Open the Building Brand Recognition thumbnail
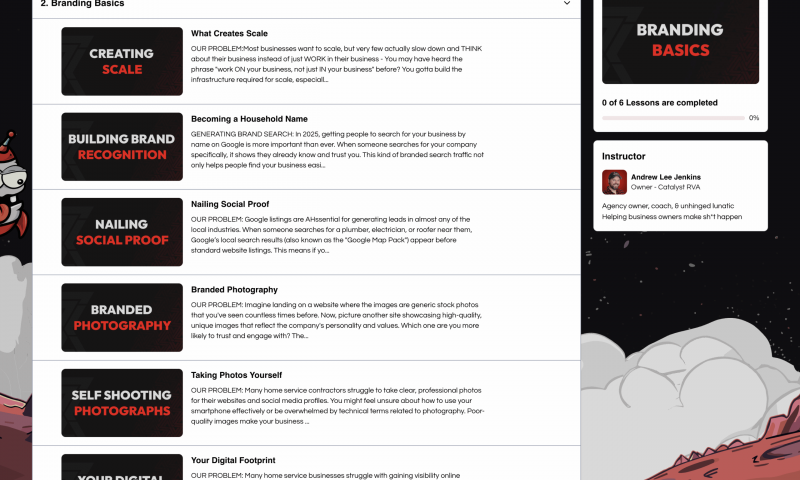Viewport: 800px width, 480px height. [x=122, y=147]
